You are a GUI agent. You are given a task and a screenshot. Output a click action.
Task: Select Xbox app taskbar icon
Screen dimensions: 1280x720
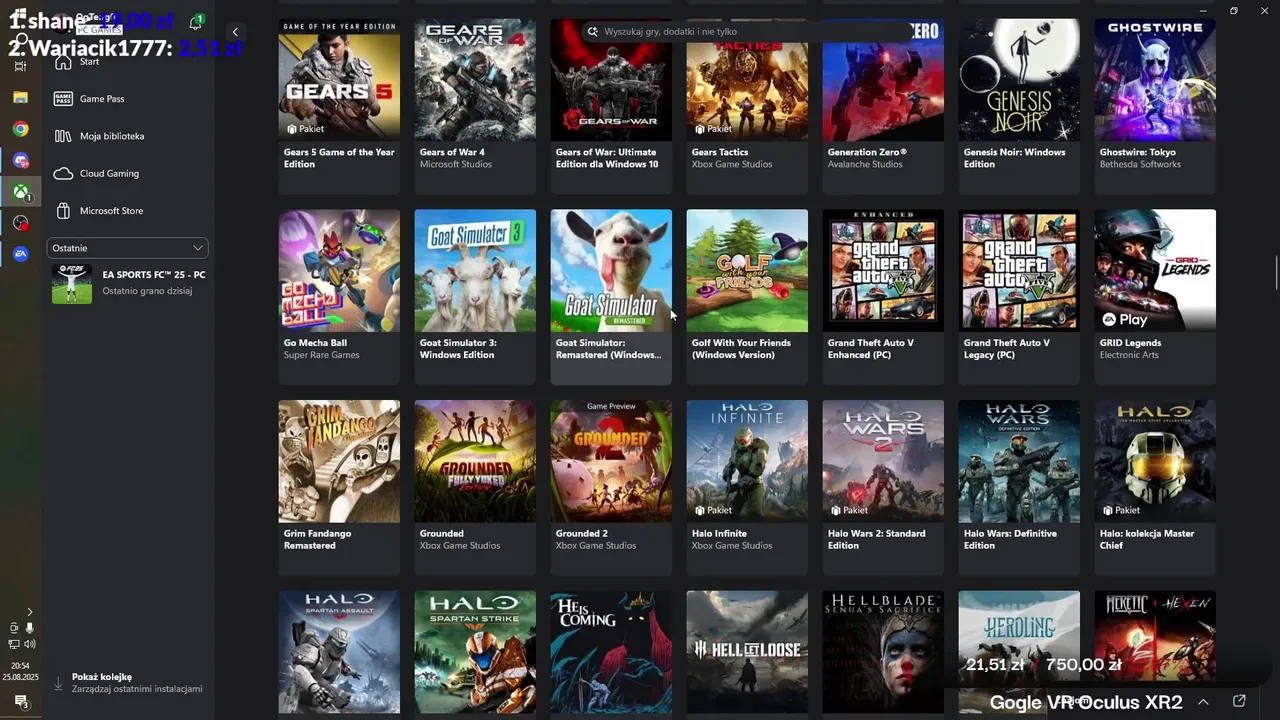(20, 191)
